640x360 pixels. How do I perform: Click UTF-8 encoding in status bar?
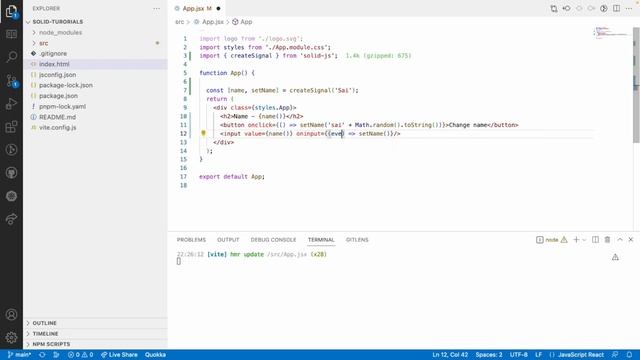pyautogui.click(x=518, y=355)
